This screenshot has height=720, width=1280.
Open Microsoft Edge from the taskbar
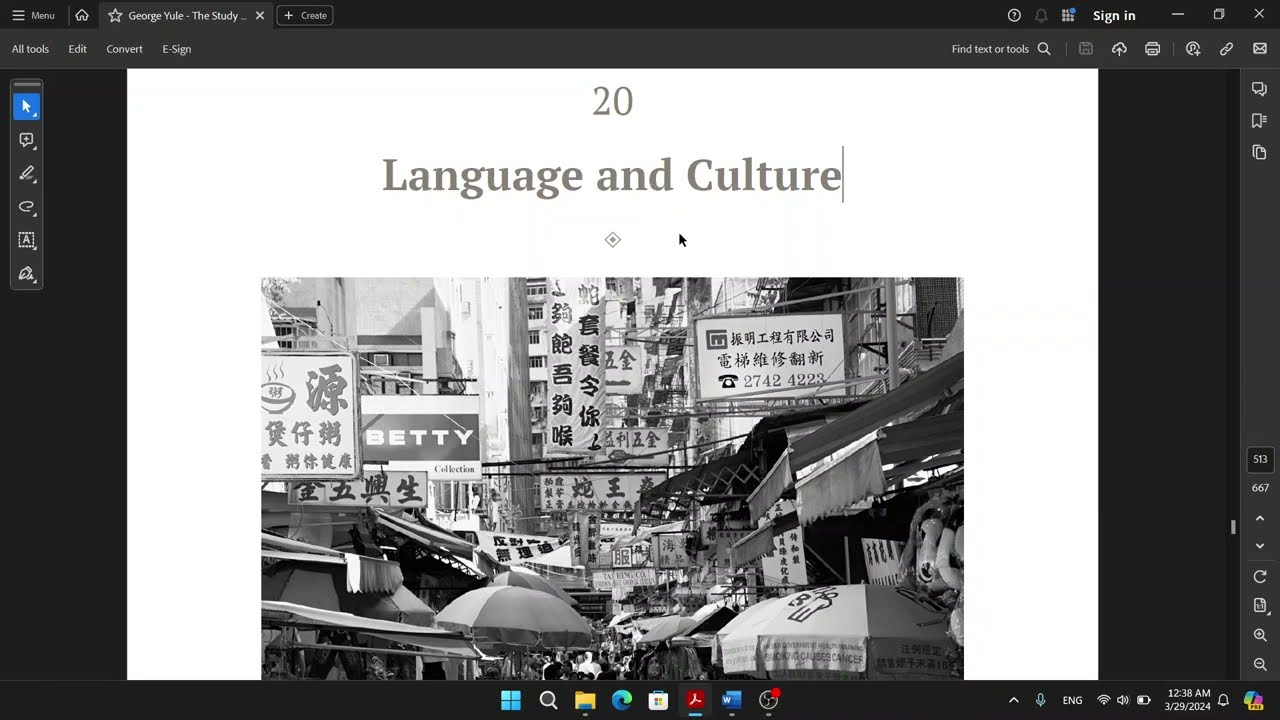point(622,700)
